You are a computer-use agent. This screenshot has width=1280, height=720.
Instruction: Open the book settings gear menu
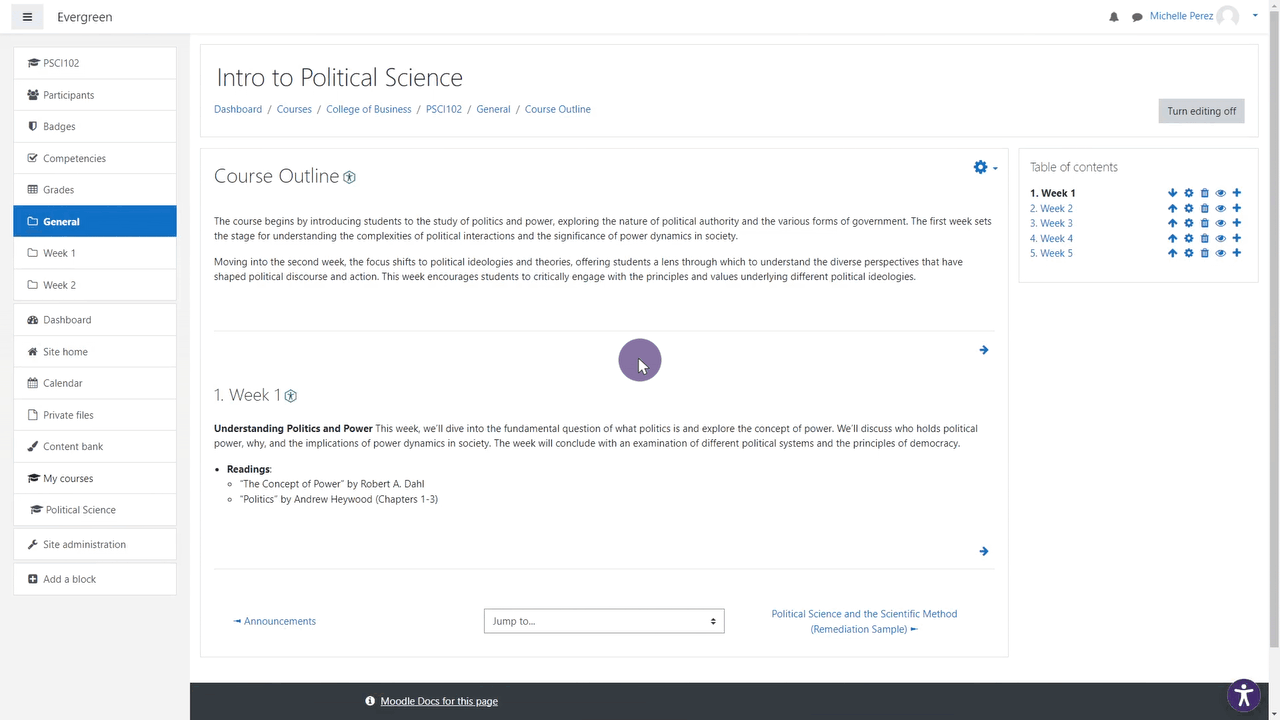tap(984, 168)
